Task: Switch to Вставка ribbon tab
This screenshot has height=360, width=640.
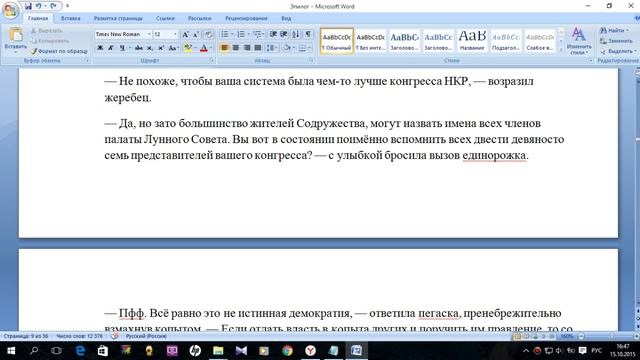Action: [71, 18]
